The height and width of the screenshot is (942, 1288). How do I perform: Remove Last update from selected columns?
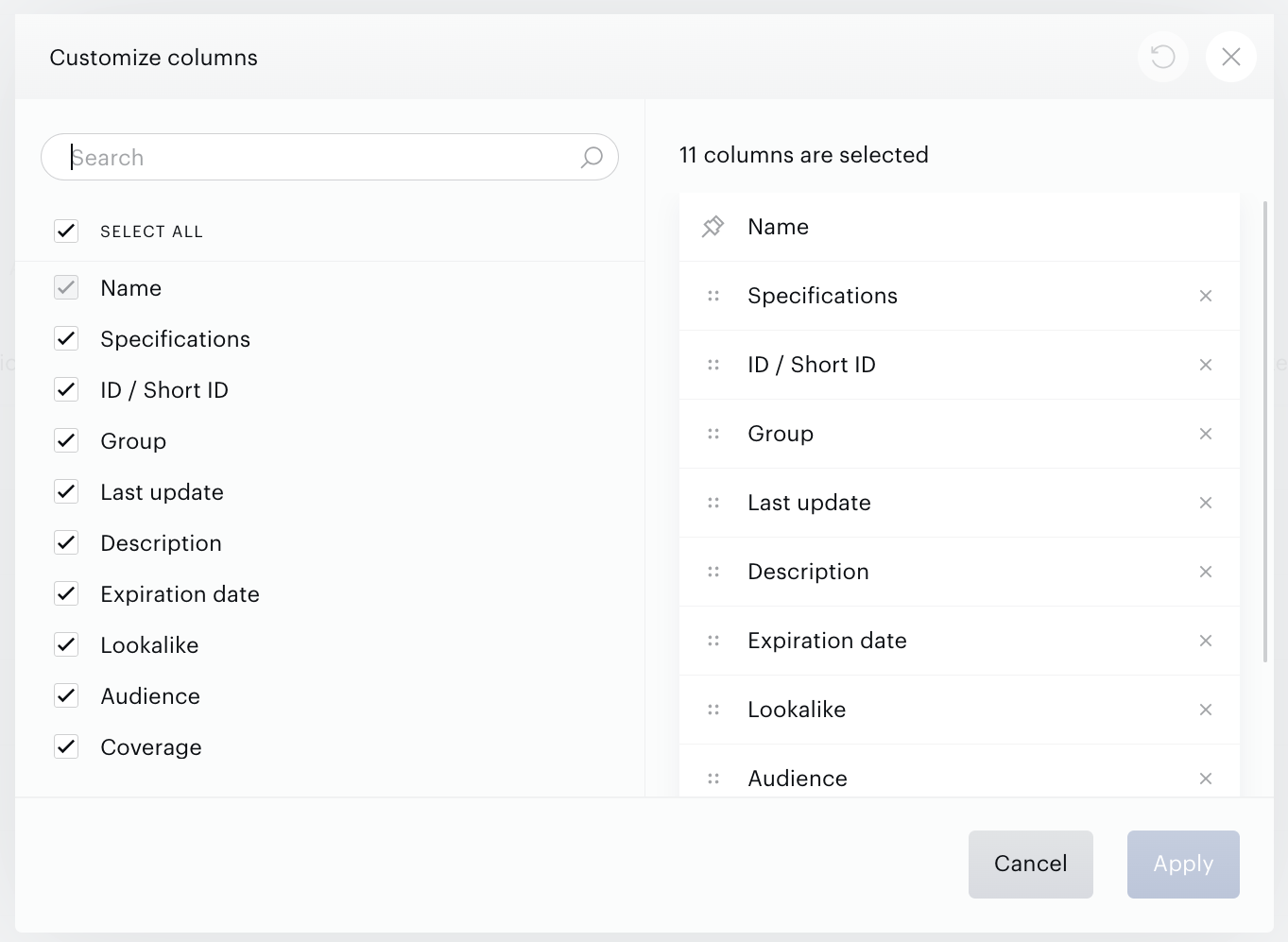(x=1206, y=503)
